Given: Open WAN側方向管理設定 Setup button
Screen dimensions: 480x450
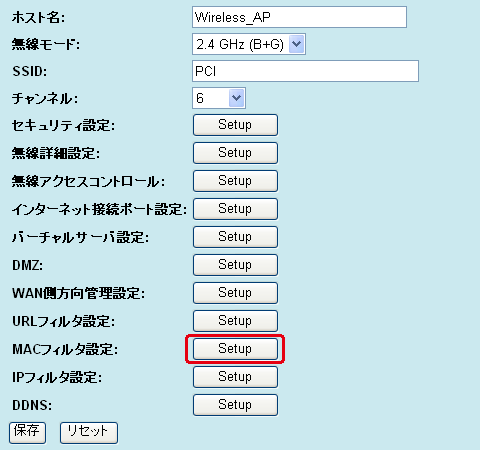Looking at the screenshot, I should [235, 293].
